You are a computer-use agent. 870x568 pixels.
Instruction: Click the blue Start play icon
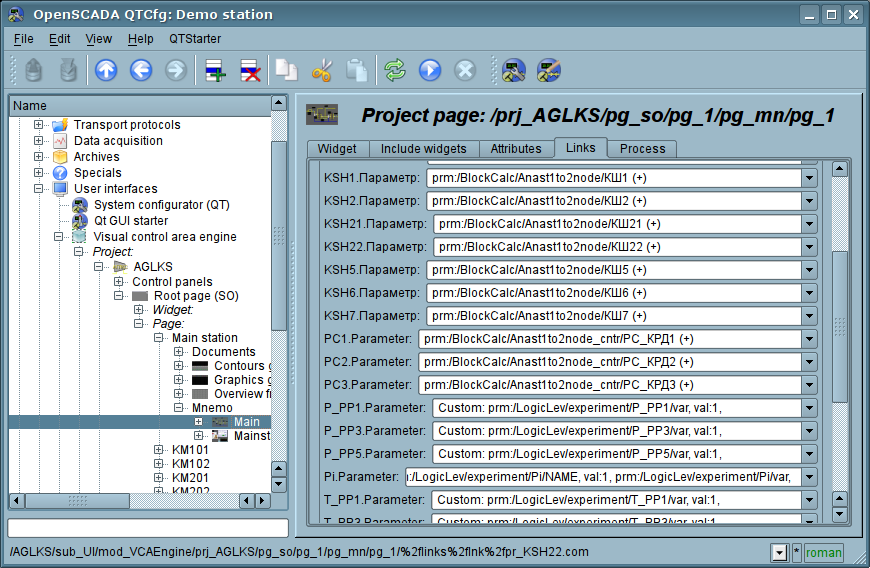pos(430,70)
